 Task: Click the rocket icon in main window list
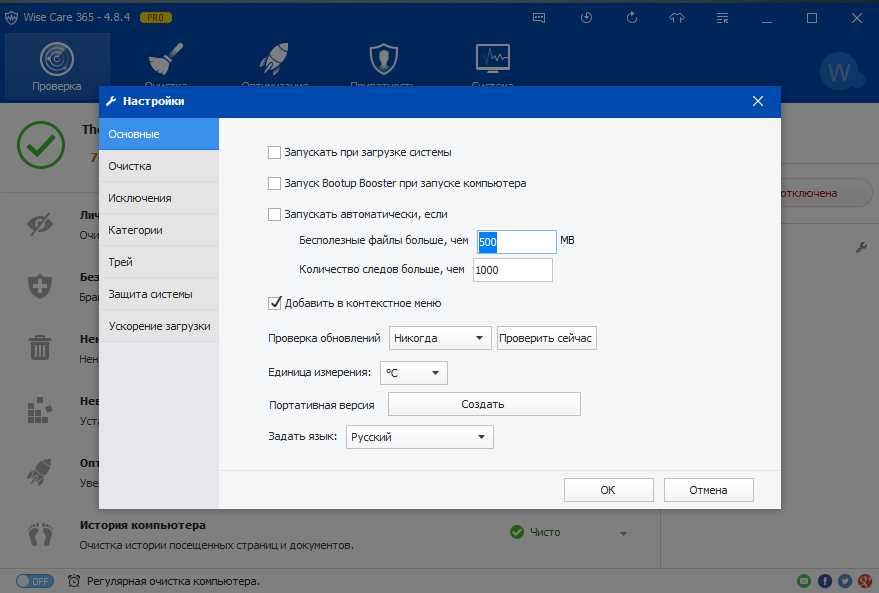[x=40, y=472]
